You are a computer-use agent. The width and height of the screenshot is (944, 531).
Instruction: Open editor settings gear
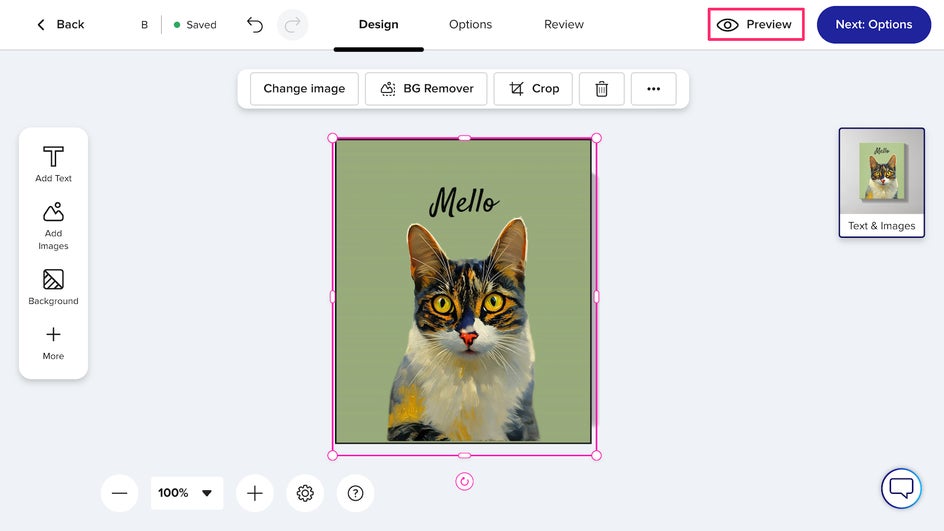(x=305, y=493)
